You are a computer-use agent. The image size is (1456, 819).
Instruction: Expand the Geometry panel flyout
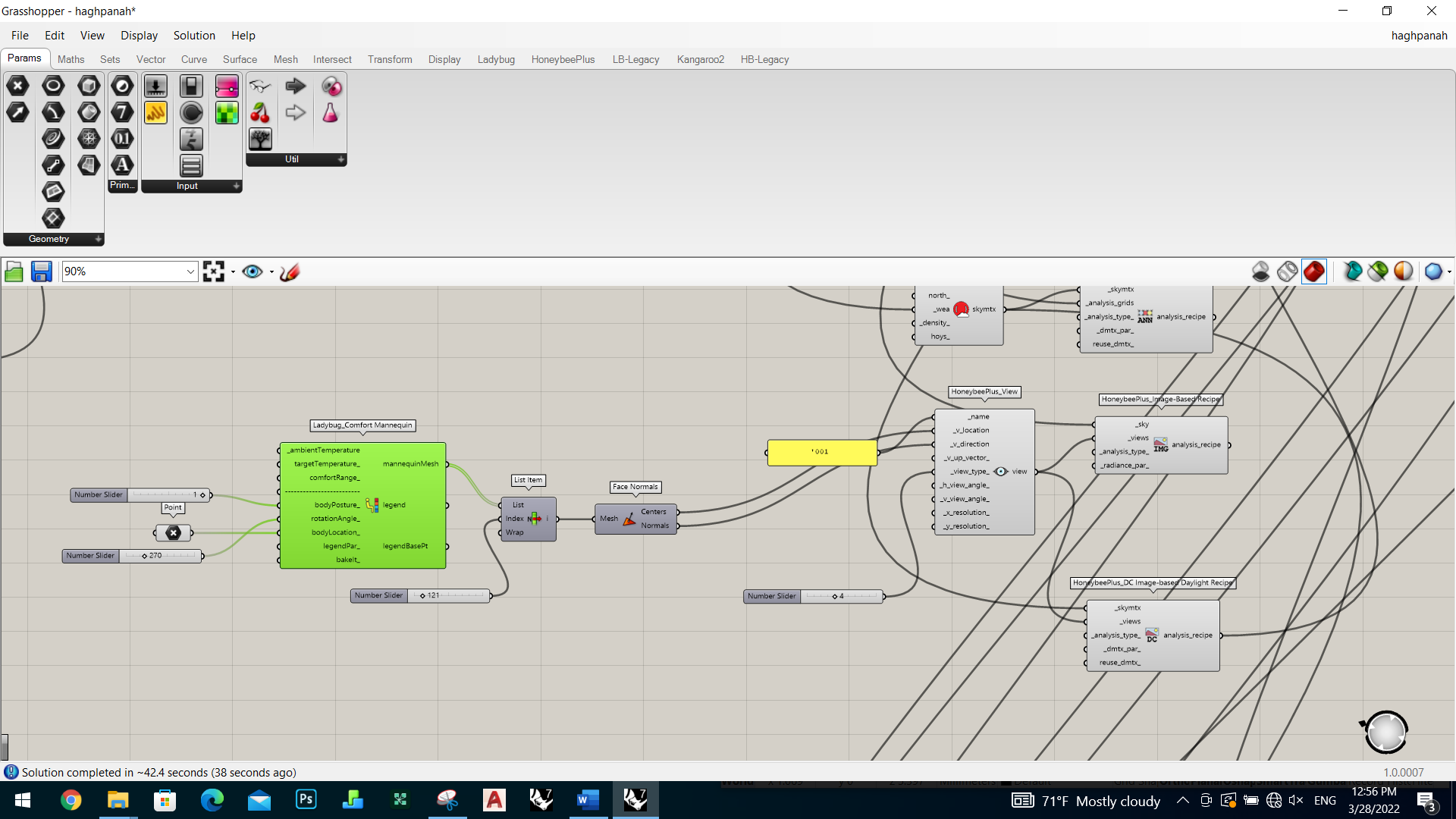pos(98,240)
